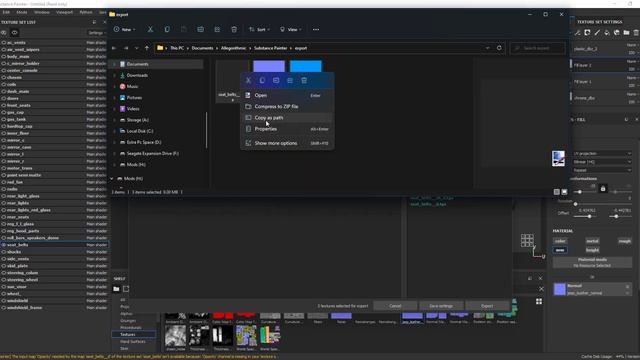This screenshot has height=360, width=640.
Task: Click the Copy icon in Explorer's toolbar
Action: (167, 29)
